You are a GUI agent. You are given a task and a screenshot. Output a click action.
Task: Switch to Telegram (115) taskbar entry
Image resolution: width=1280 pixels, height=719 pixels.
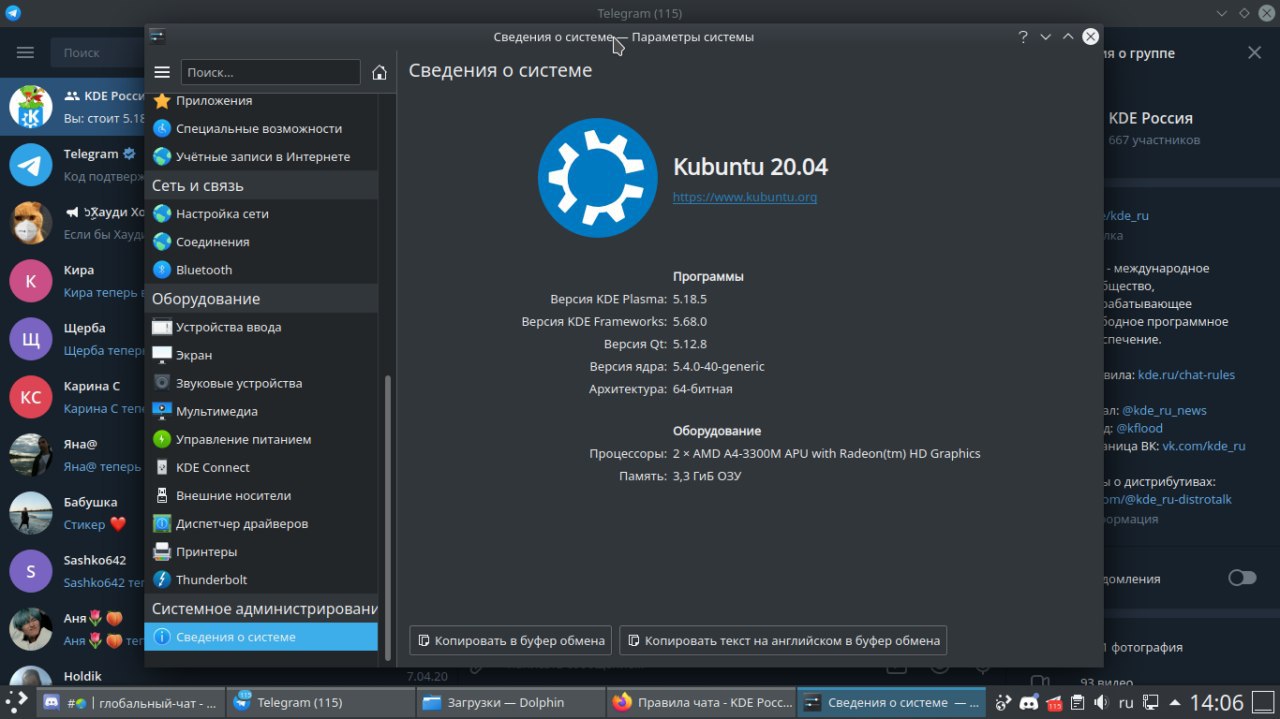click(x=319, y=703)
